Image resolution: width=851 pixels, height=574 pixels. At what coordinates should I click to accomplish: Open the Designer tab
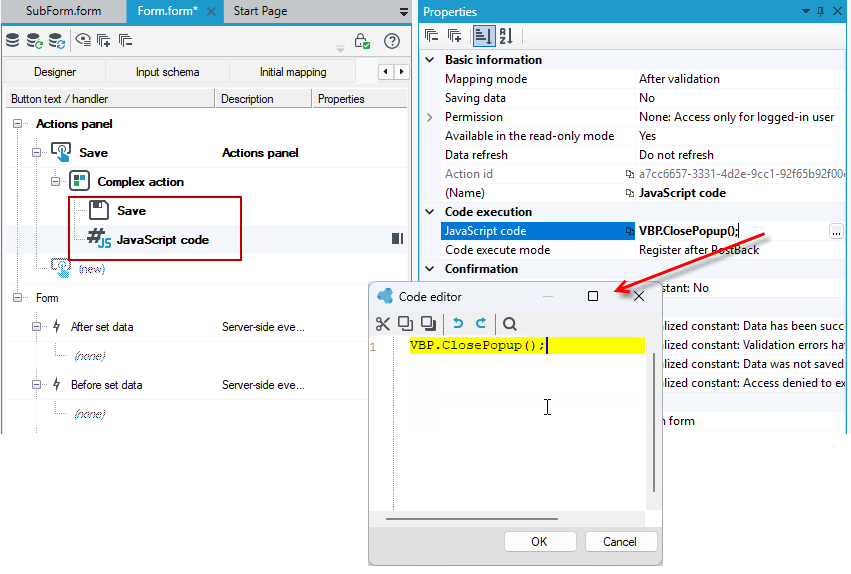coord(55,72)
